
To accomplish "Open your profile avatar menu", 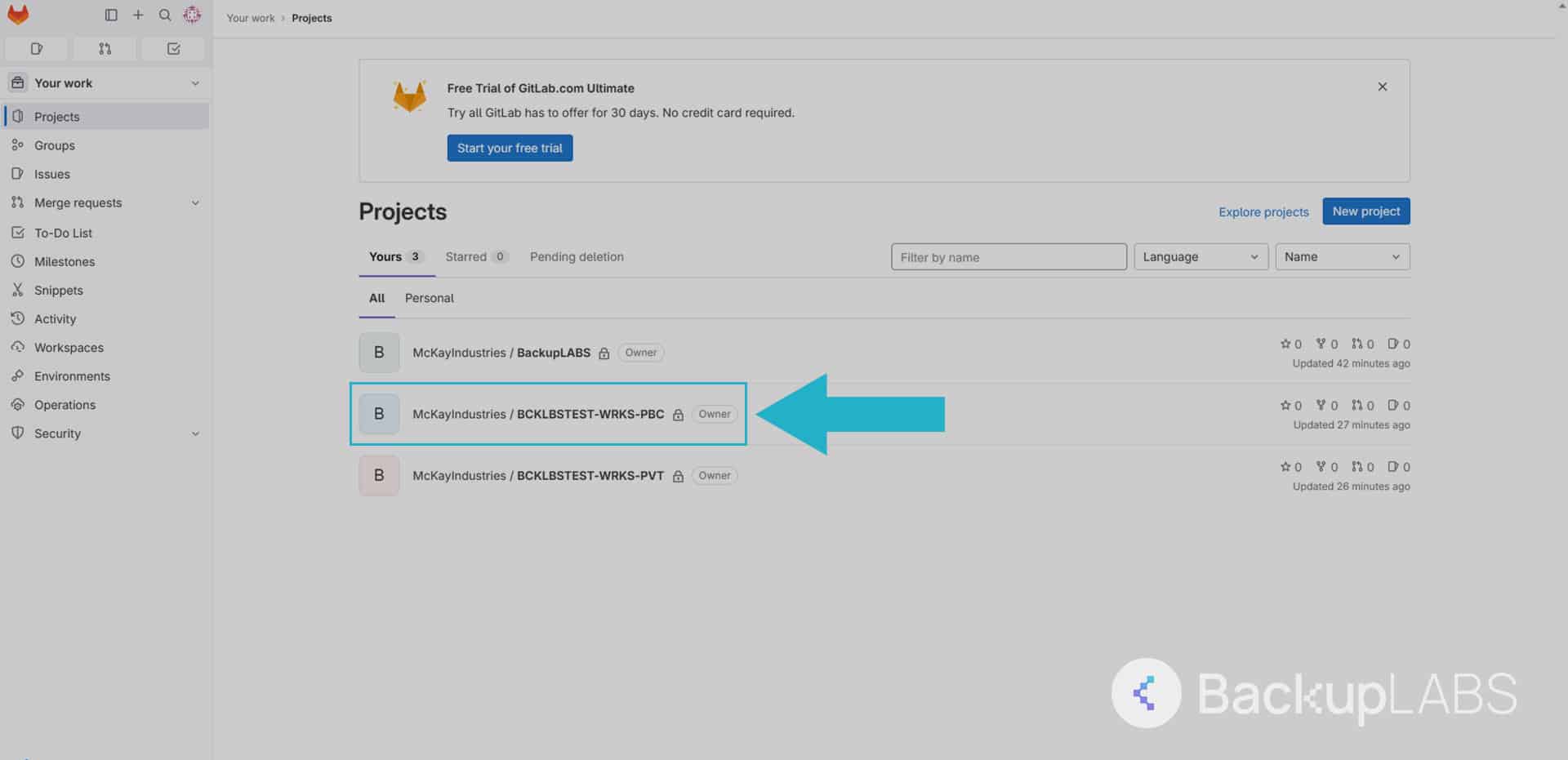I will (x=192, y=15).
